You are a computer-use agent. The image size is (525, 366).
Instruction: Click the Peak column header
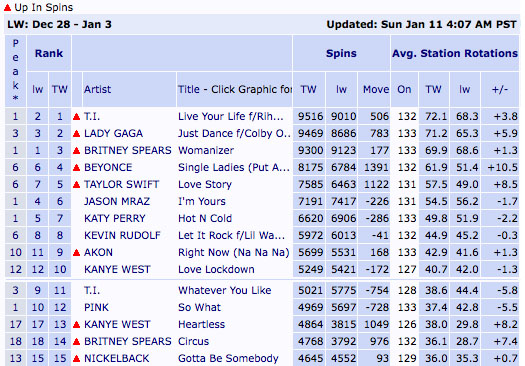tap(15, 71)
